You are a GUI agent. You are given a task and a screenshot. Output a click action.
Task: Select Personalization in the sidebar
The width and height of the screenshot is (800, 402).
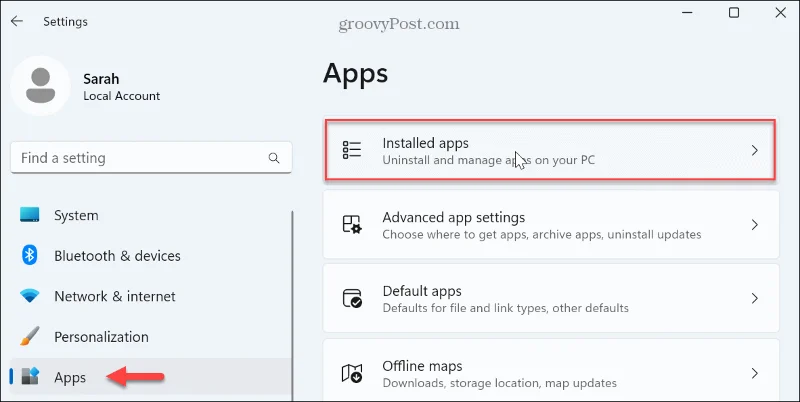coord(151,337)
